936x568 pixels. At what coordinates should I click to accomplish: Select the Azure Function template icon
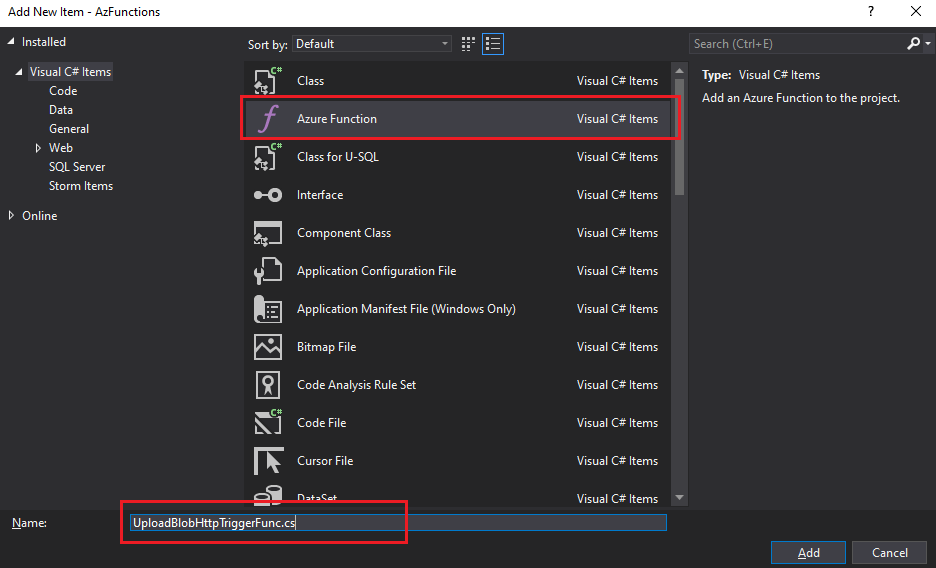[x=268, y=119]
